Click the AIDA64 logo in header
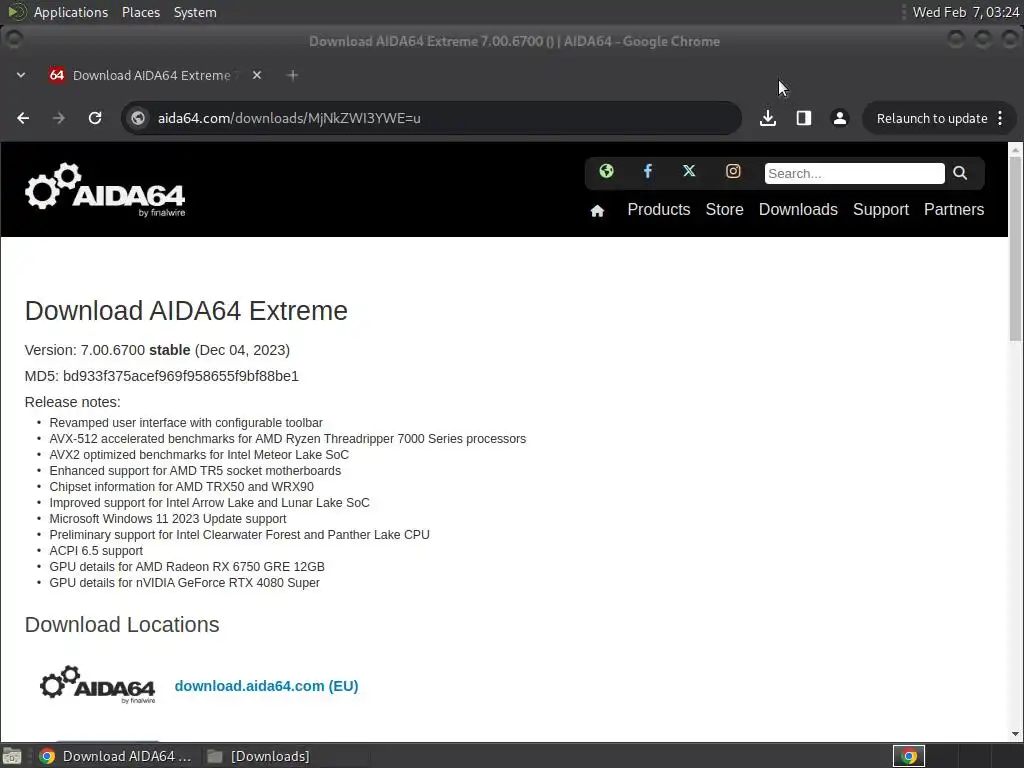 coord(105,190)
